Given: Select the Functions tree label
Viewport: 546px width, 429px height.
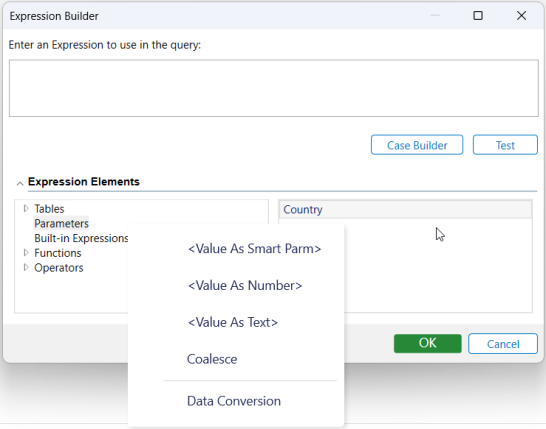Looking at the screenshot, I should pyautogui.click(x=57, y=253).
